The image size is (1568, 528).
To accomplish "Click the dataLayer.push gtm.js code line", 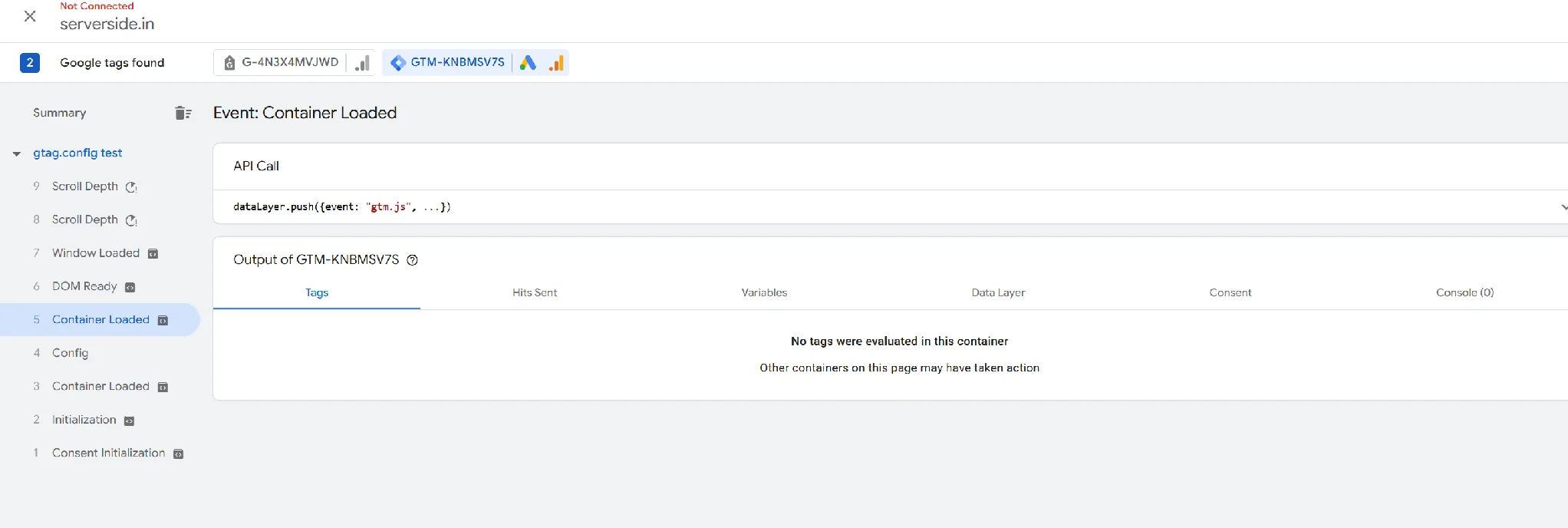I will point(342,207).
